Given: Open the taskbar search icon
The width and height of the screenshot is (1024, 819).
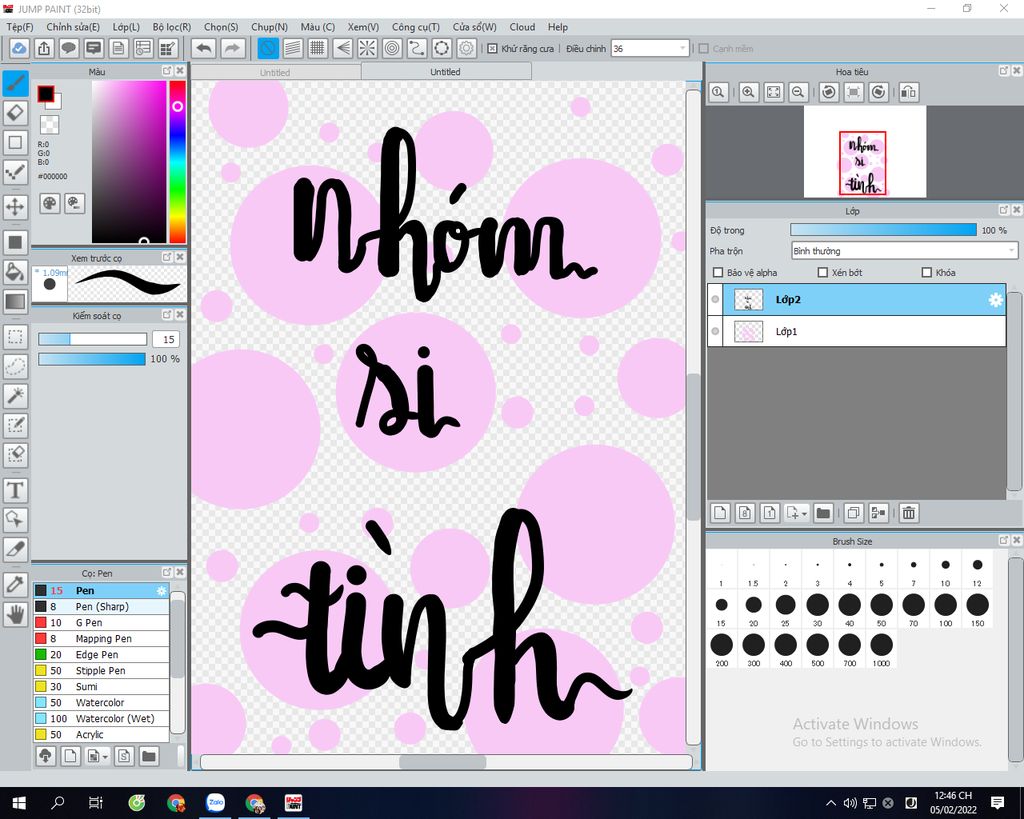Looking at the screenshot, I should click(x=57, y=803).
